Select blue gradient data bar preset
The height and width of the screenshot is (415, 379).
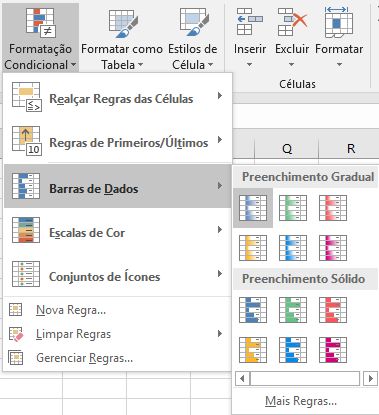[253, 208]
